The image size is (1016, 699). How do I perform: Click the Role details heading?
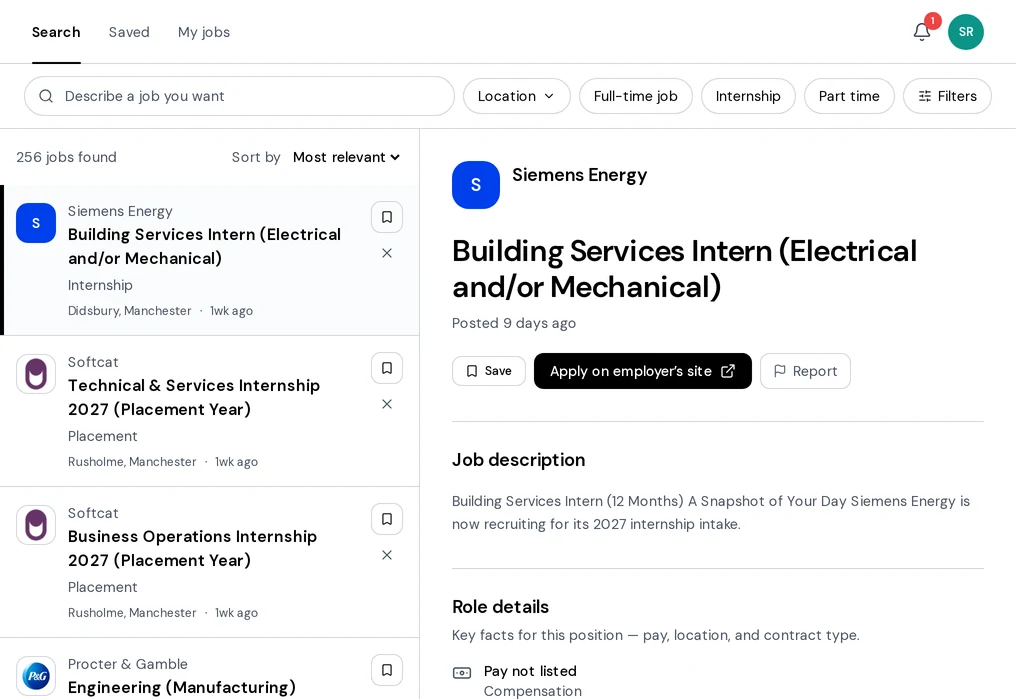click(500, 607)
